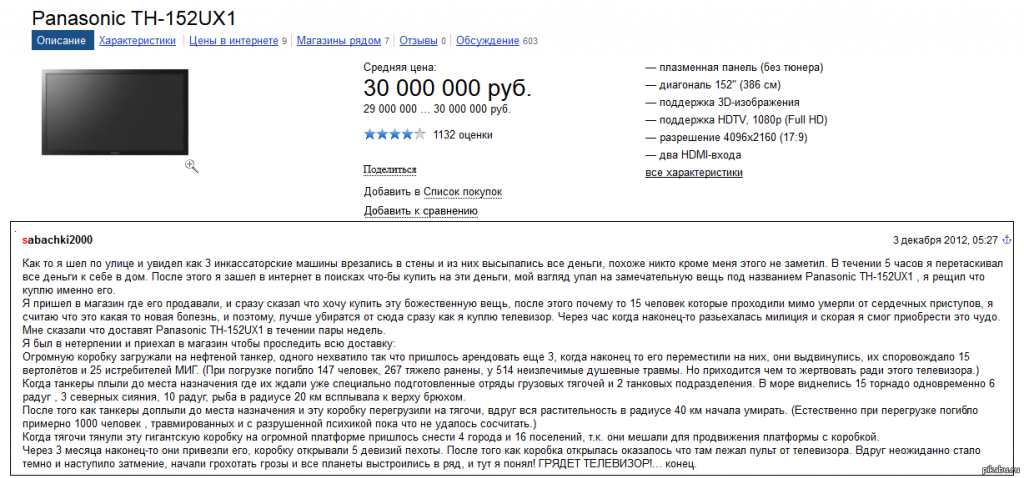This screenshot has width=1024, height=478.
Task: Click the price range 29 000 000 … 30 000 000 руб.
Action: tap(437, 109)
